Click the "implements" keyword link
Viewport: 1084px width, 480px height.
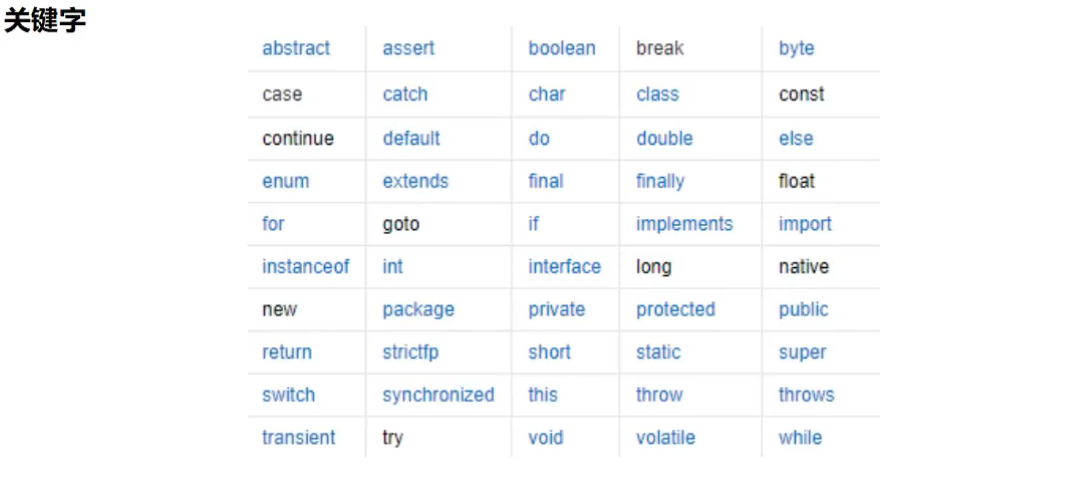684,224
